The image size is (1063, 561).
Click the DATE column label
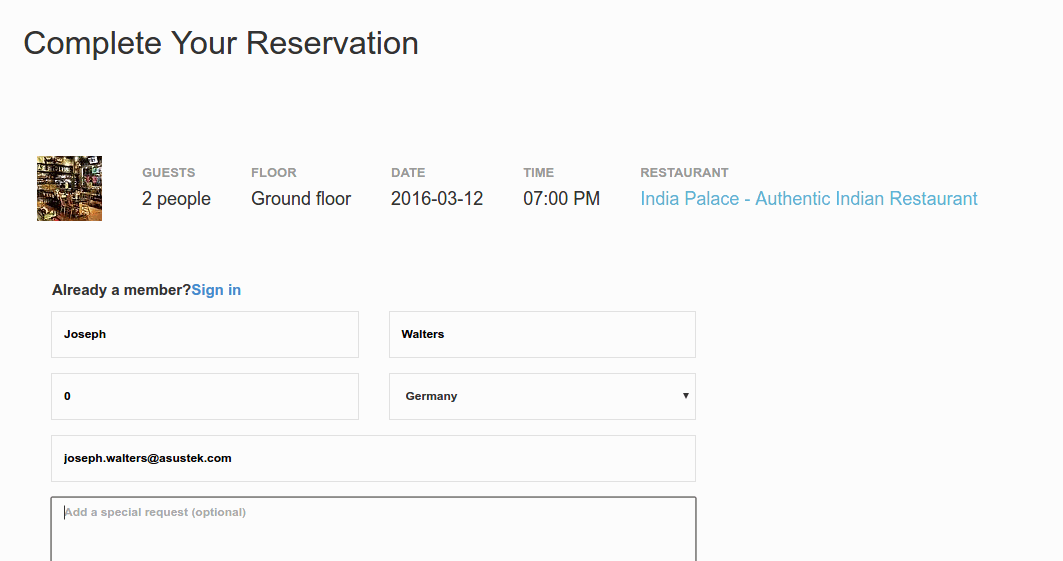pos(408,173)
